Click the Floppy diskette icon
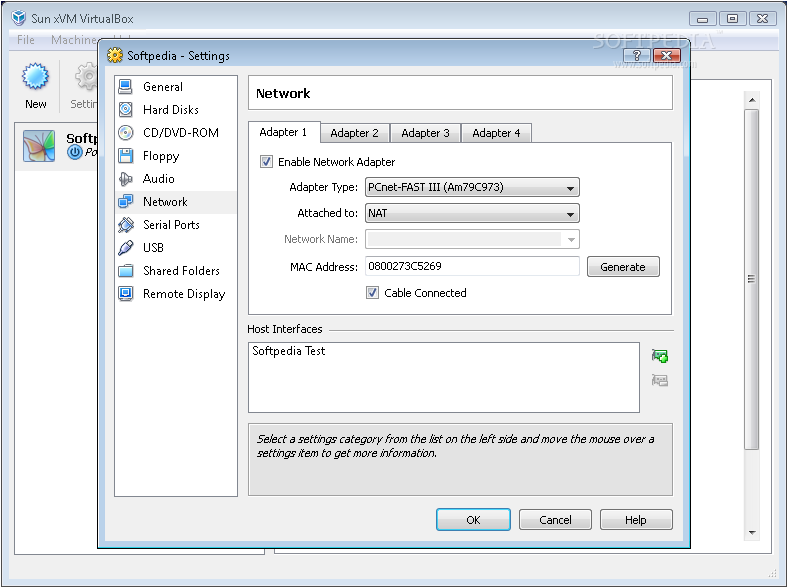The width and height of the screenshot is (787, 587). coord(125,156)
